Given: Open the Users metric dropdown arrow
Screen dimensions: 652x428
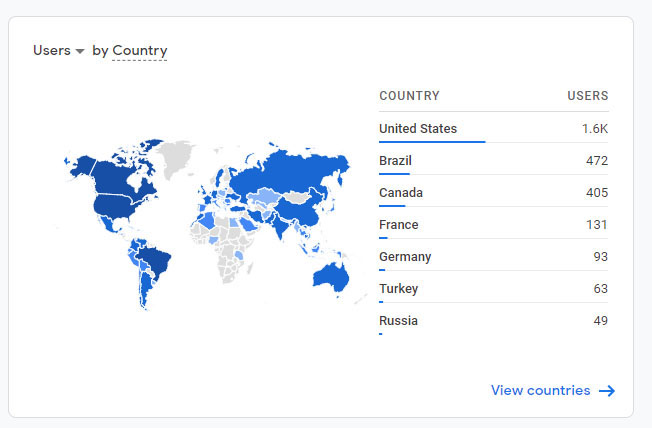Looking at the screenshot, I should coord(80,51).
